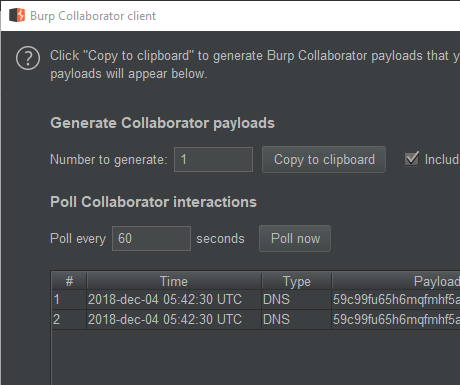Click the Copy to clipboard button
460x385 pixels.
[x=324, y=159]
